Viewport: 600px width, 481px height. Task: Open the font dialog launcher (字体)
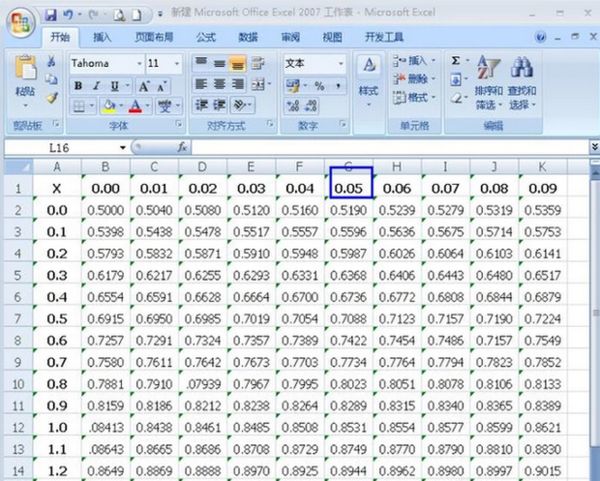179,124
